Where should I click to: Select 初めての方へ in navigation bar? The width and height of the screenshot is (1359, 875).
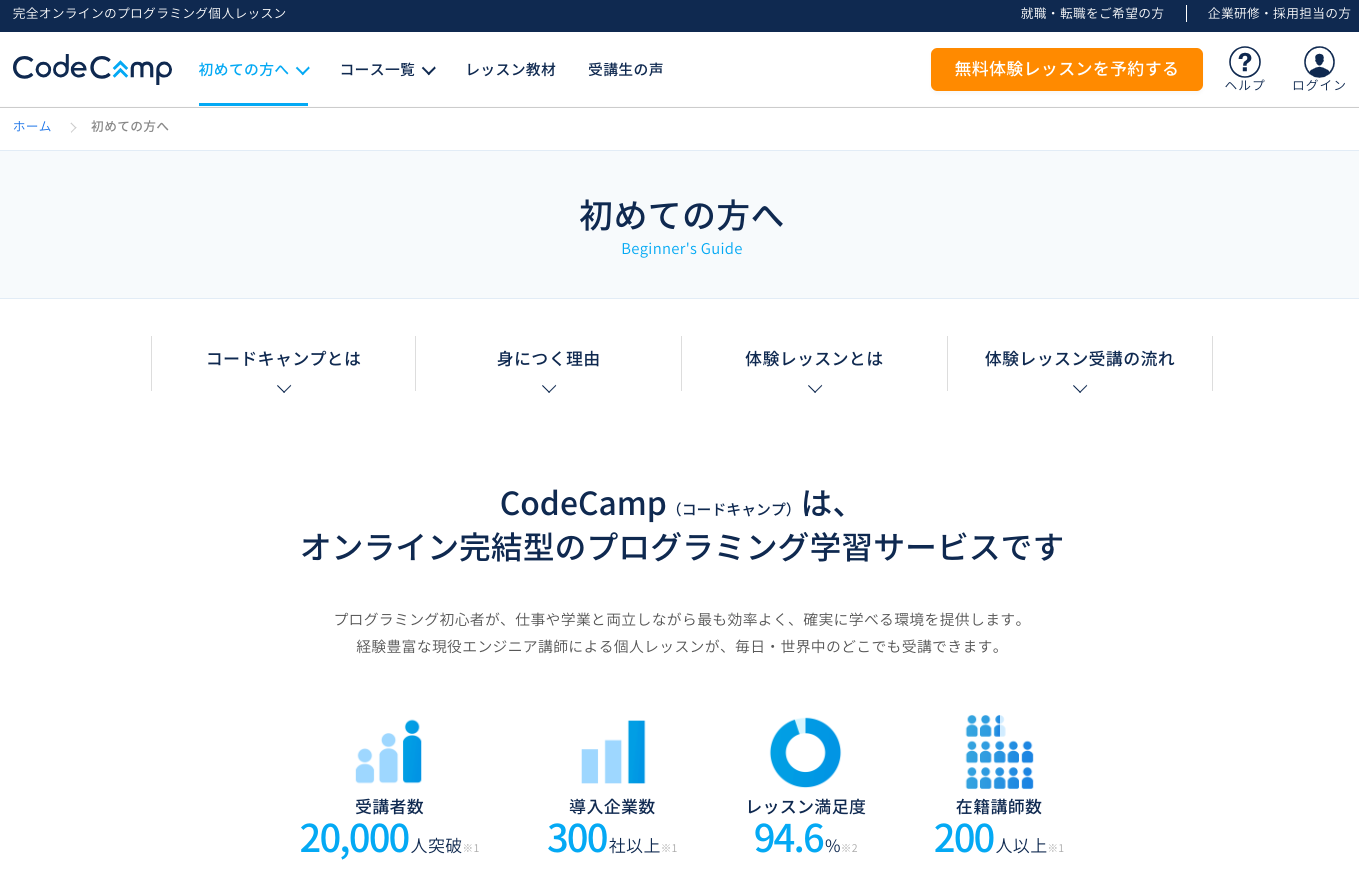pyautogui.click(x=244, y=70)
